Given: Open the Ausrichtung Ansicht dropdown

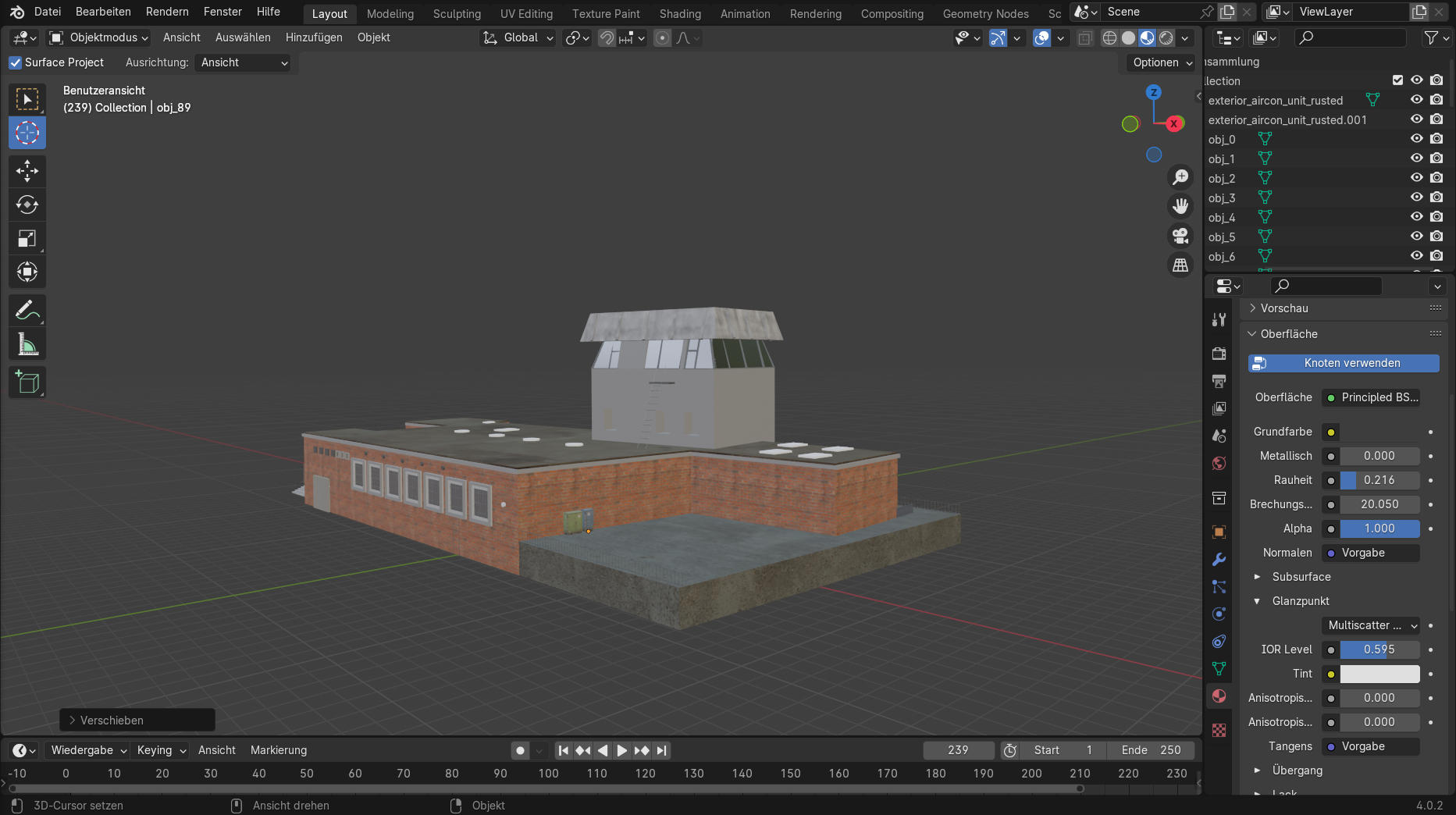Looking at the screenshot, I should point(243,62).
